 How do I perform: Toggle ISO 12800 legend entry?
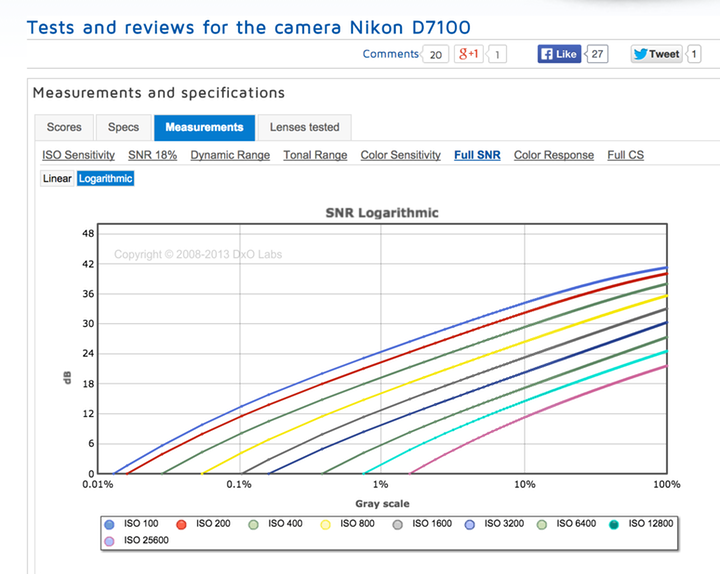click(x=638, y=523)
